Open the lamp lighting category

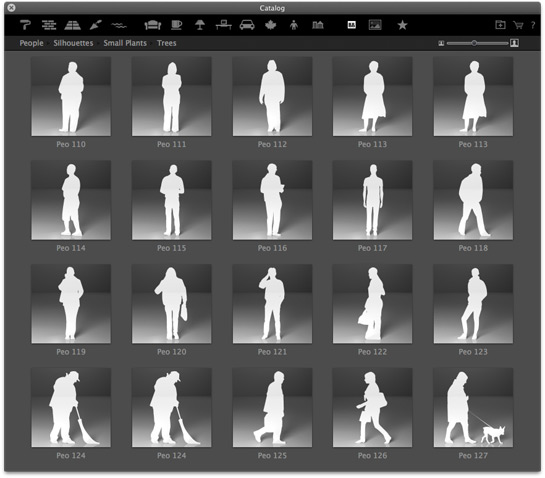[200, 25]
